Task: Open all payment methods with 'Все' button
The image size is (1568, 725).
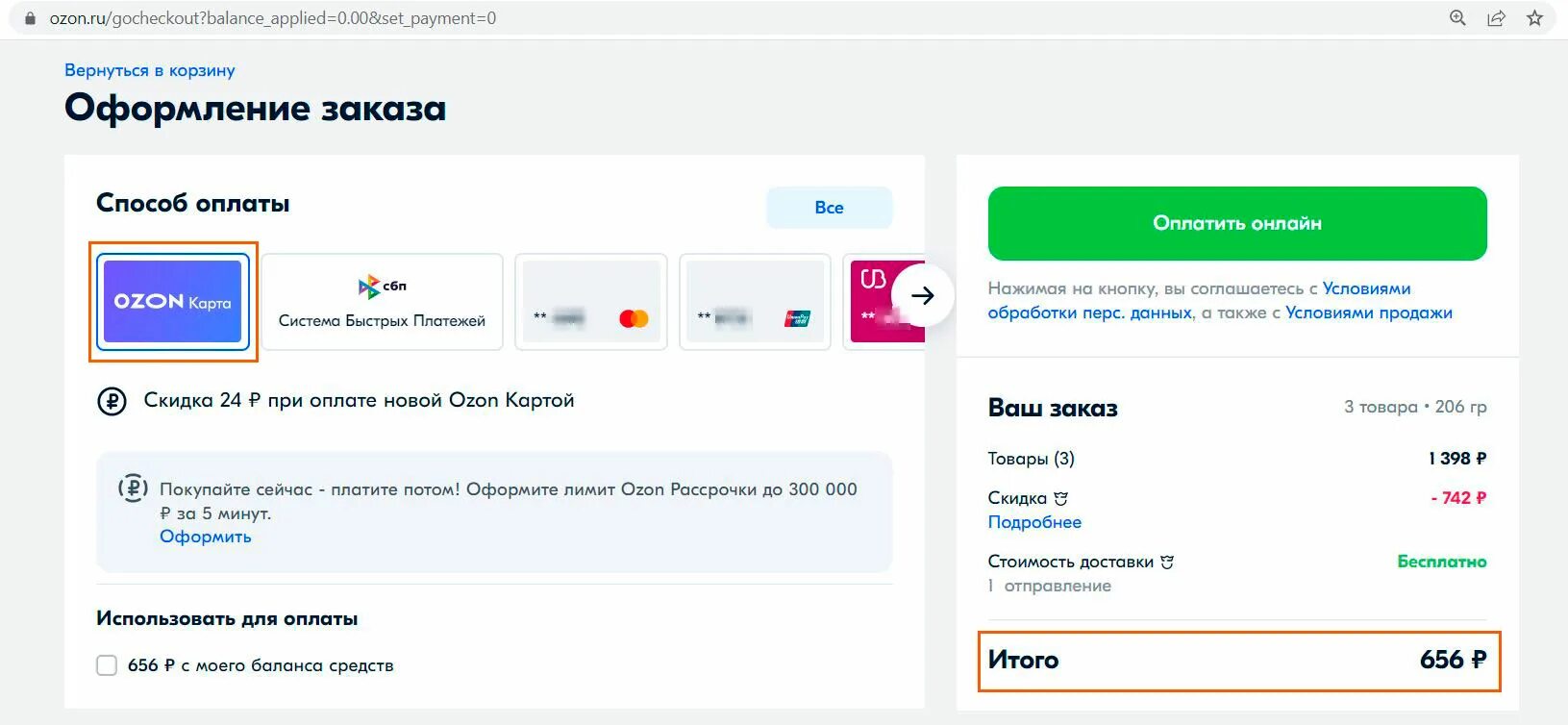Action: (829, 208)
